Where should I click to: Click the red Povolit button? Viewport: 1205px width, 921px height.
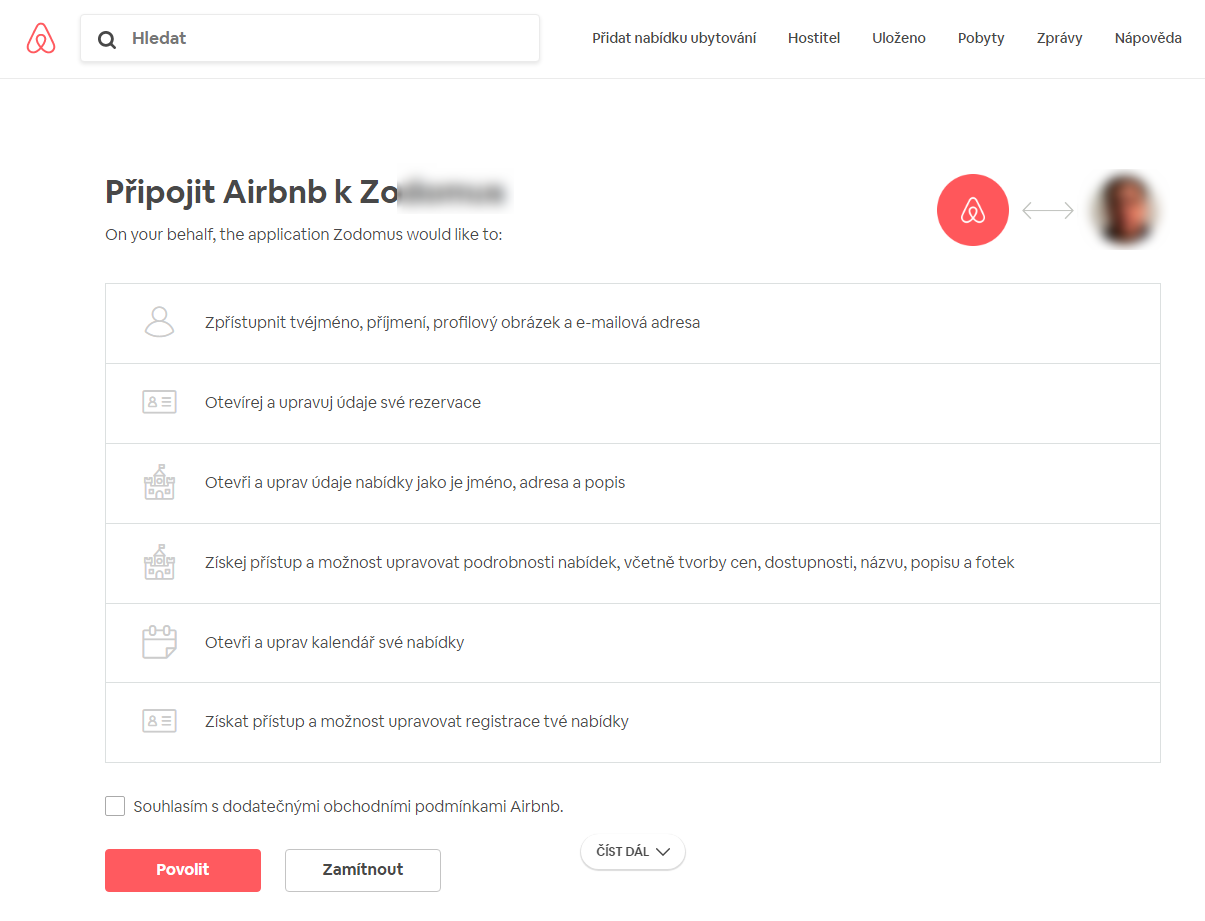click(x=183, y=870)
